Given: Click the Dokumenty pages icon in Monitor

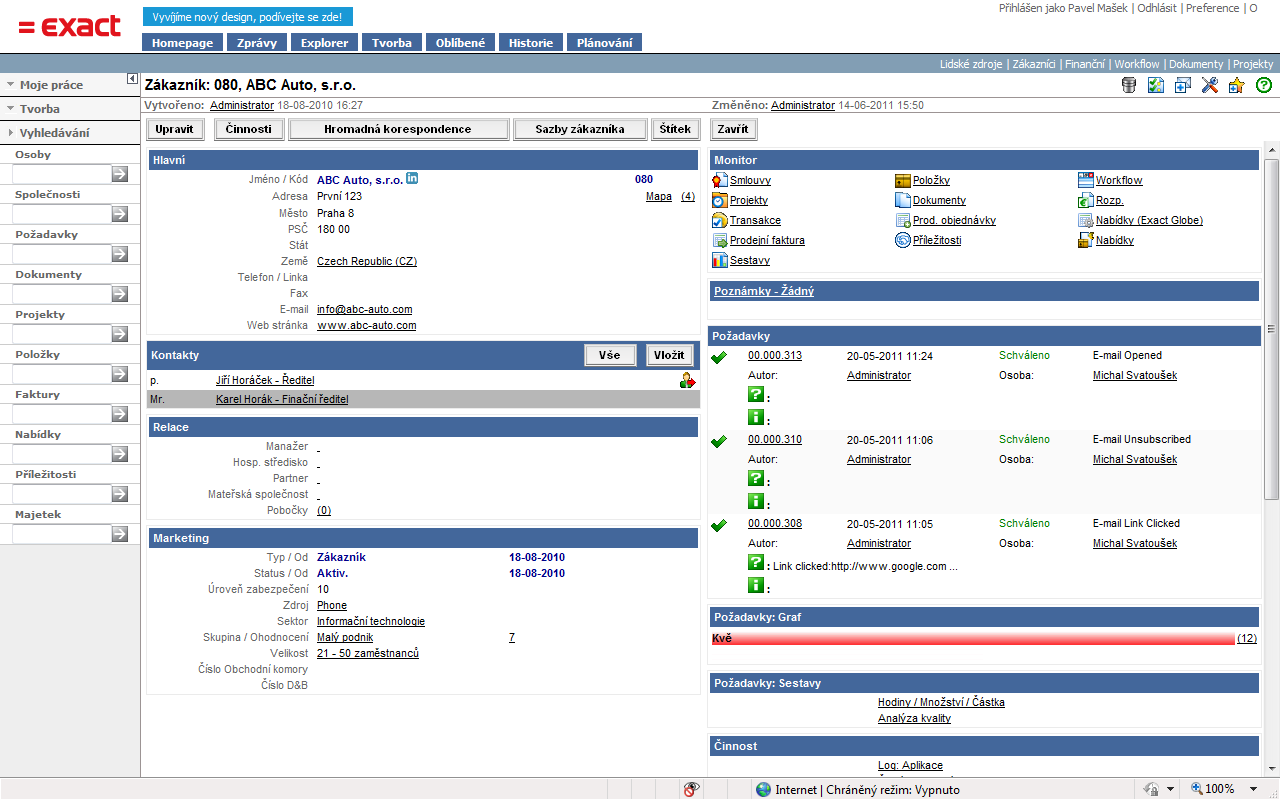Looking at the screenshot, I should coord(903,200).
